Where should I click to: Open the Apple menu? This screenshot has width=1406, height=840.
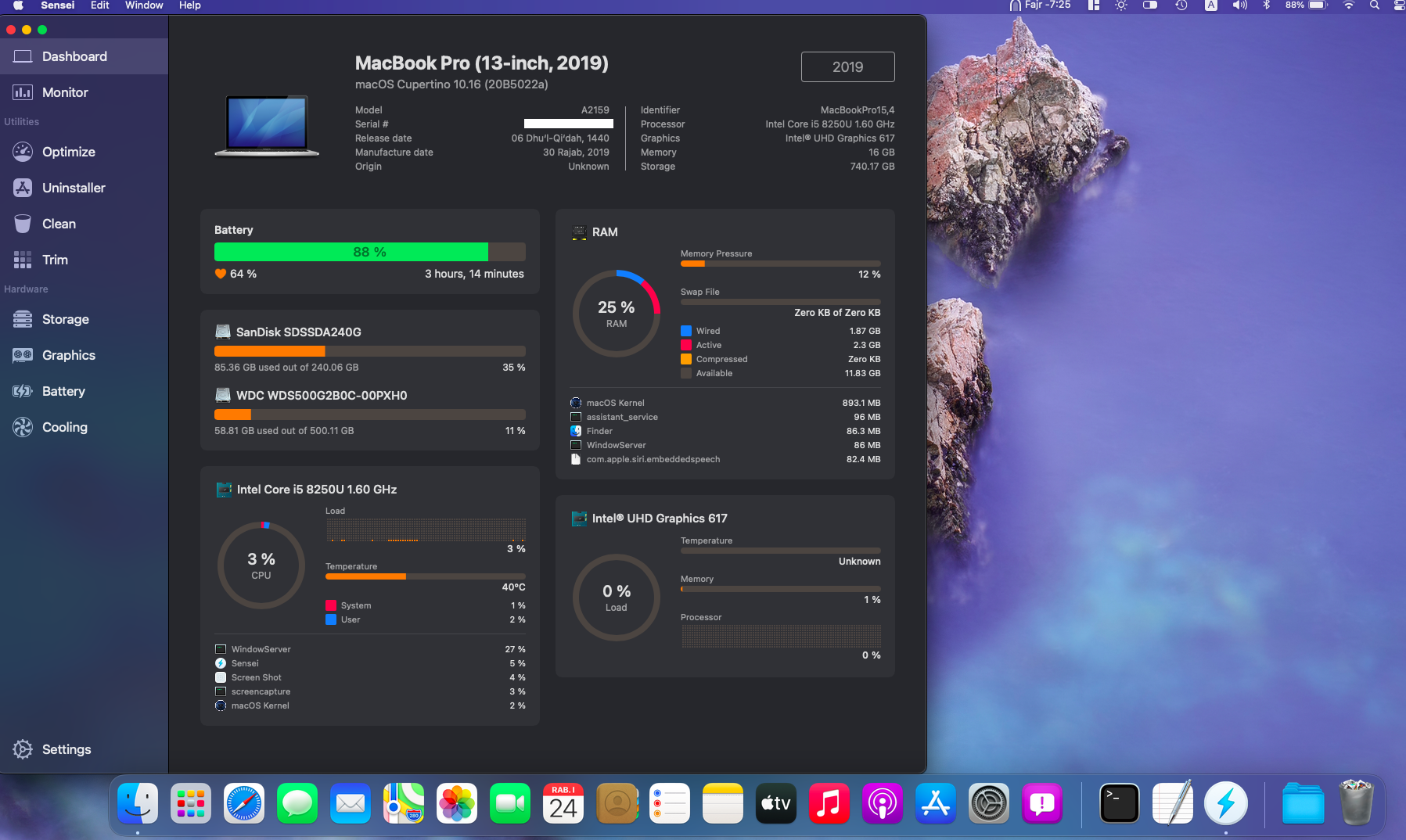[x=17, y=5]
